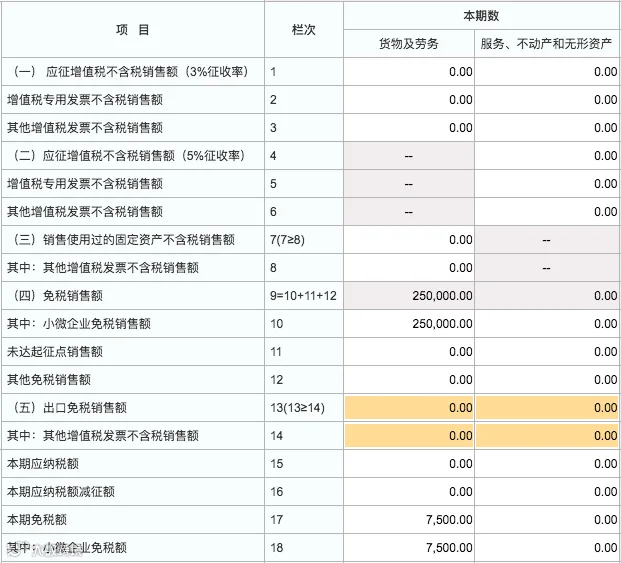Image resolution: width=621 pixels, height=563 pixels.
Task: Click the 栏次 column header
Action: (x=304, y=30)
